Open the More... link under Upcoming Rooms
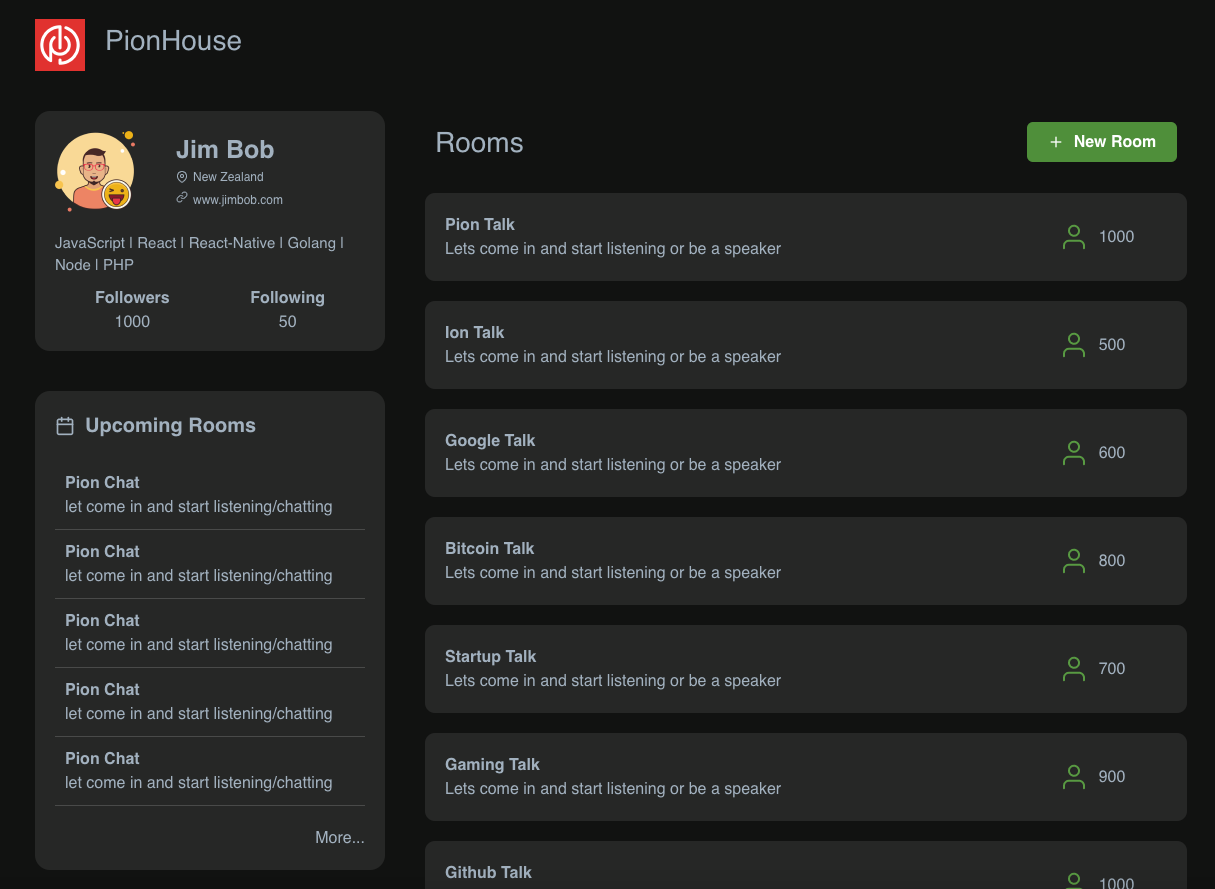 340,837
